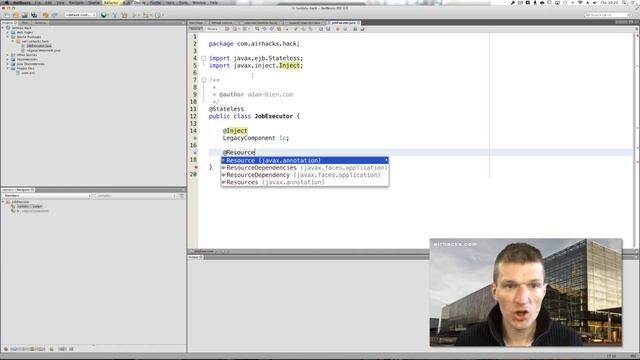Click the Find Selection icon in editor toolbar
The height and width of the screenshot is (360, 640).
pos(257,29)
